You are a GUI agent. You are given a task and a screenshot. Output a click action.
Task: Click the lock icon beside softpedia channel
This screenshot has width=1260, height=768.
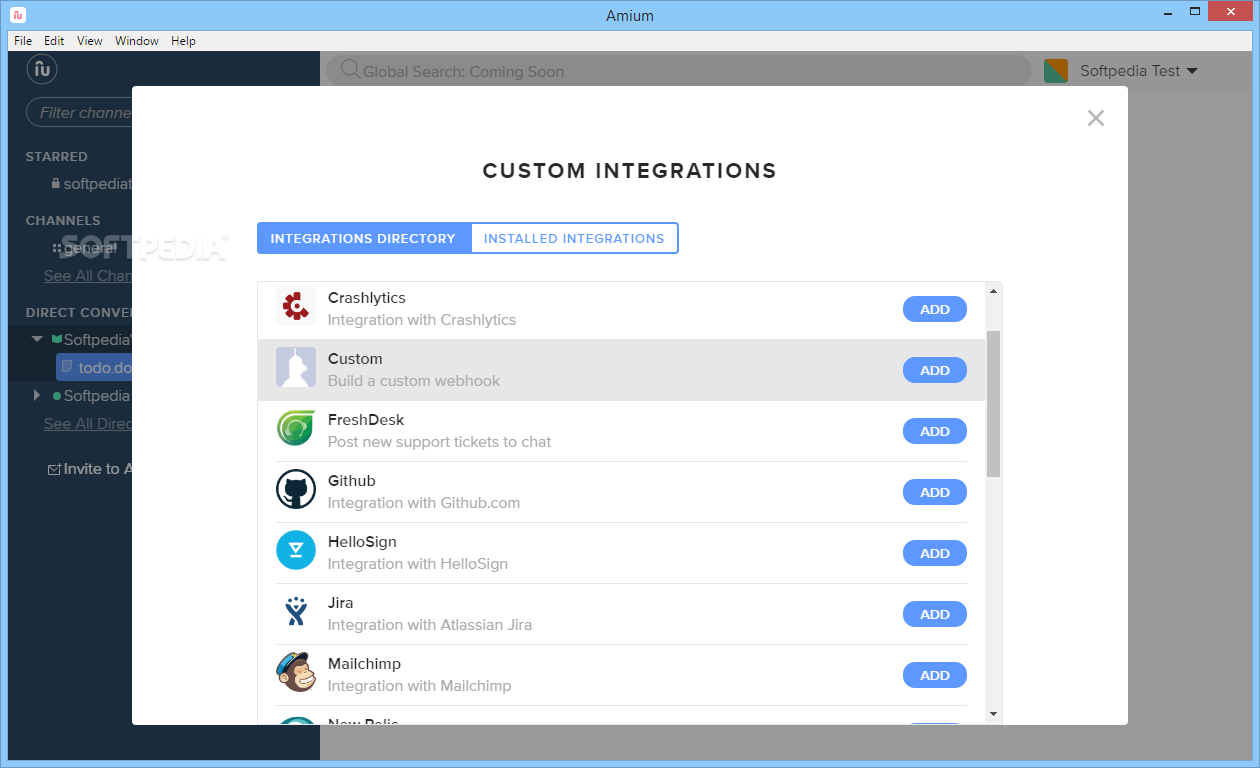pyautogui.click(x=56, y=184)
